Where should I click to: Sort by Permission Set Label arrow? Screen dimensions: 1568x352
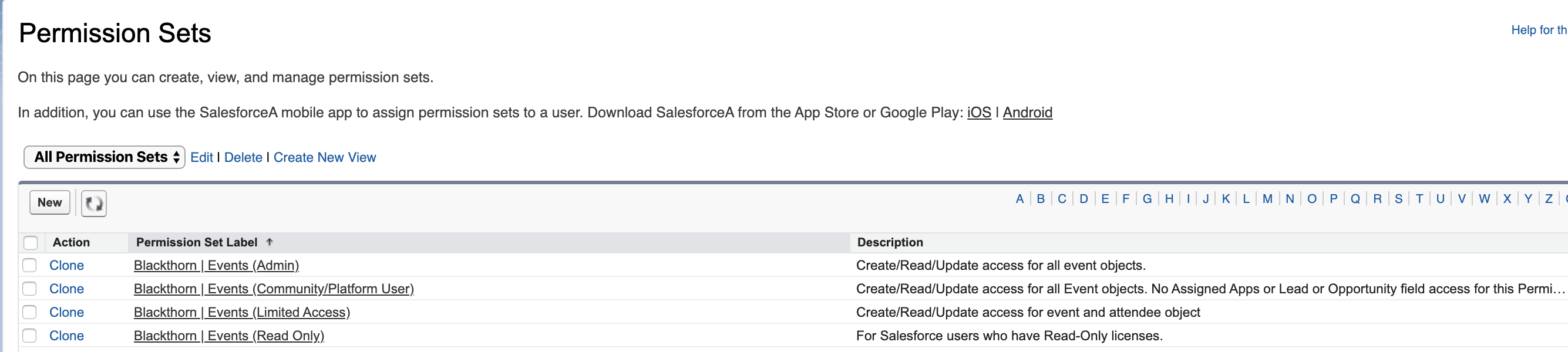pyautogui.click(x=269, y=242)
